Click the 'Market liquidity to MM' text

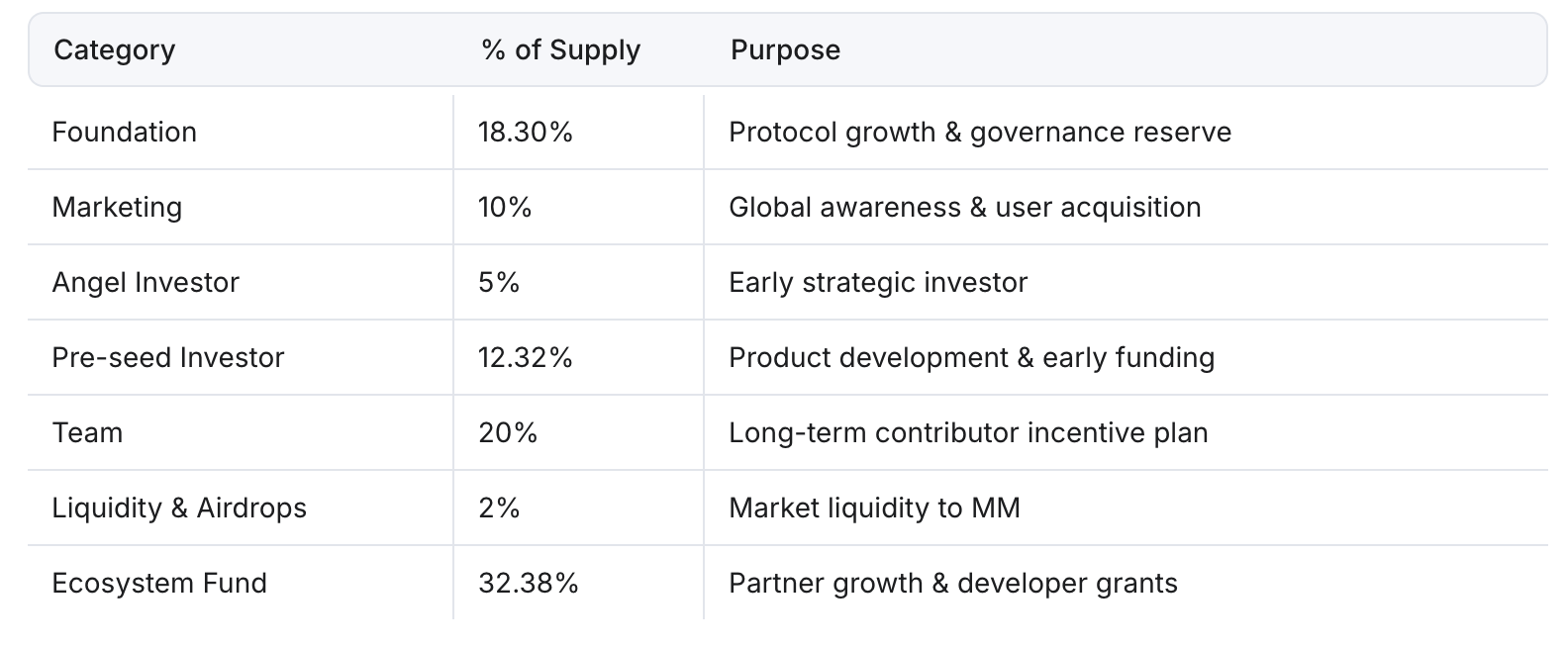(x=874, y=508)
